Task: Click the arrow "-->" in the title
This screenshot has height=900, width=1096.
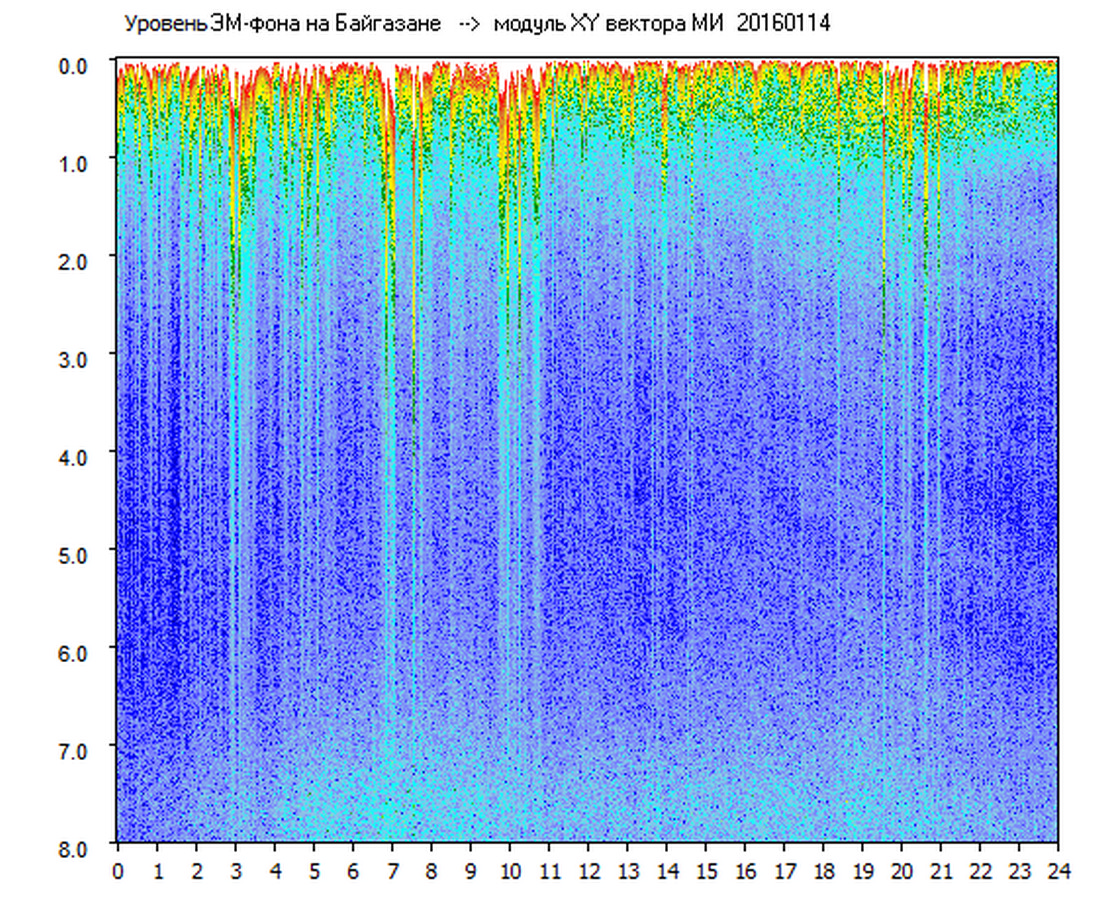Action: tap(468, 24)
